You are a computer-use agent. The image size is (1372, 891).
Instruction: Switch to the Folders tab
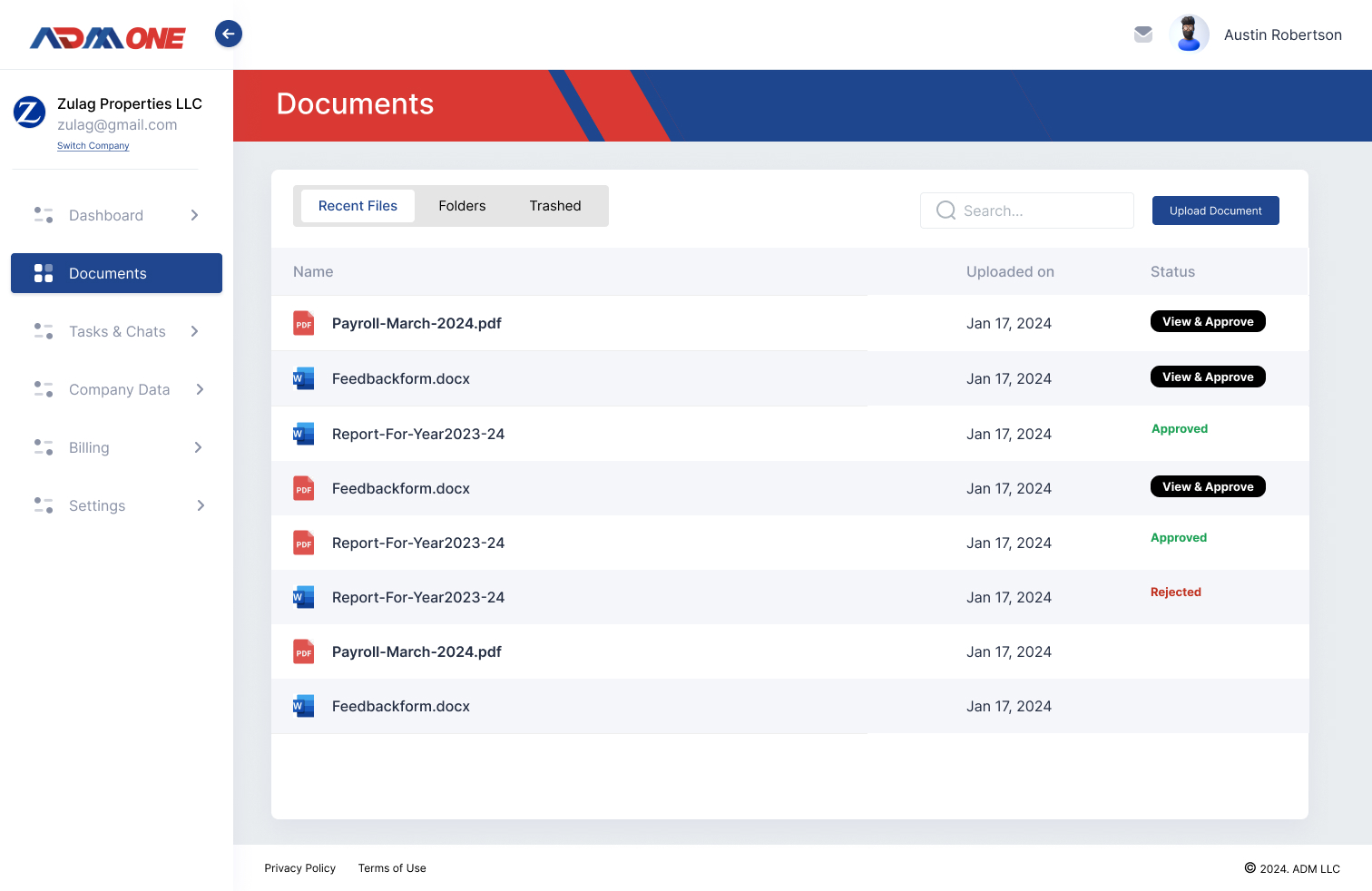(x=462, y=206)
